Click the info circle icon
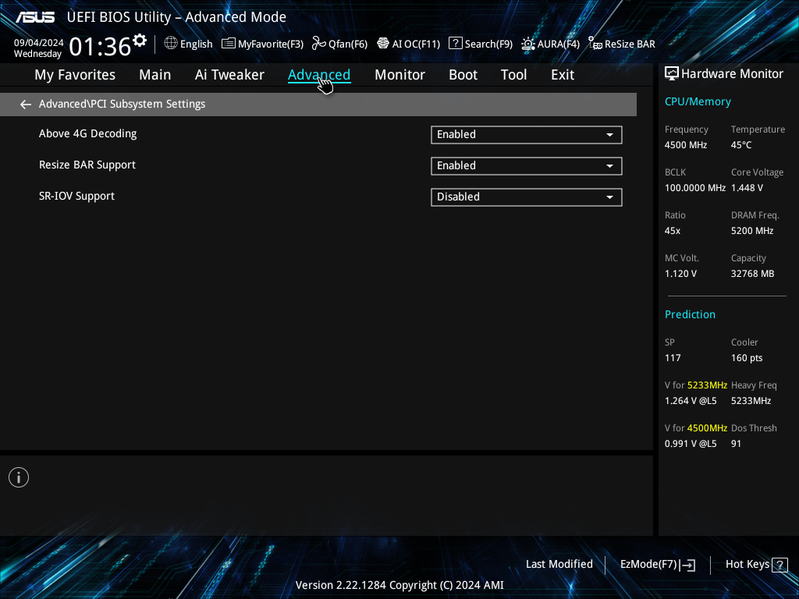 (x=19, y=477)
